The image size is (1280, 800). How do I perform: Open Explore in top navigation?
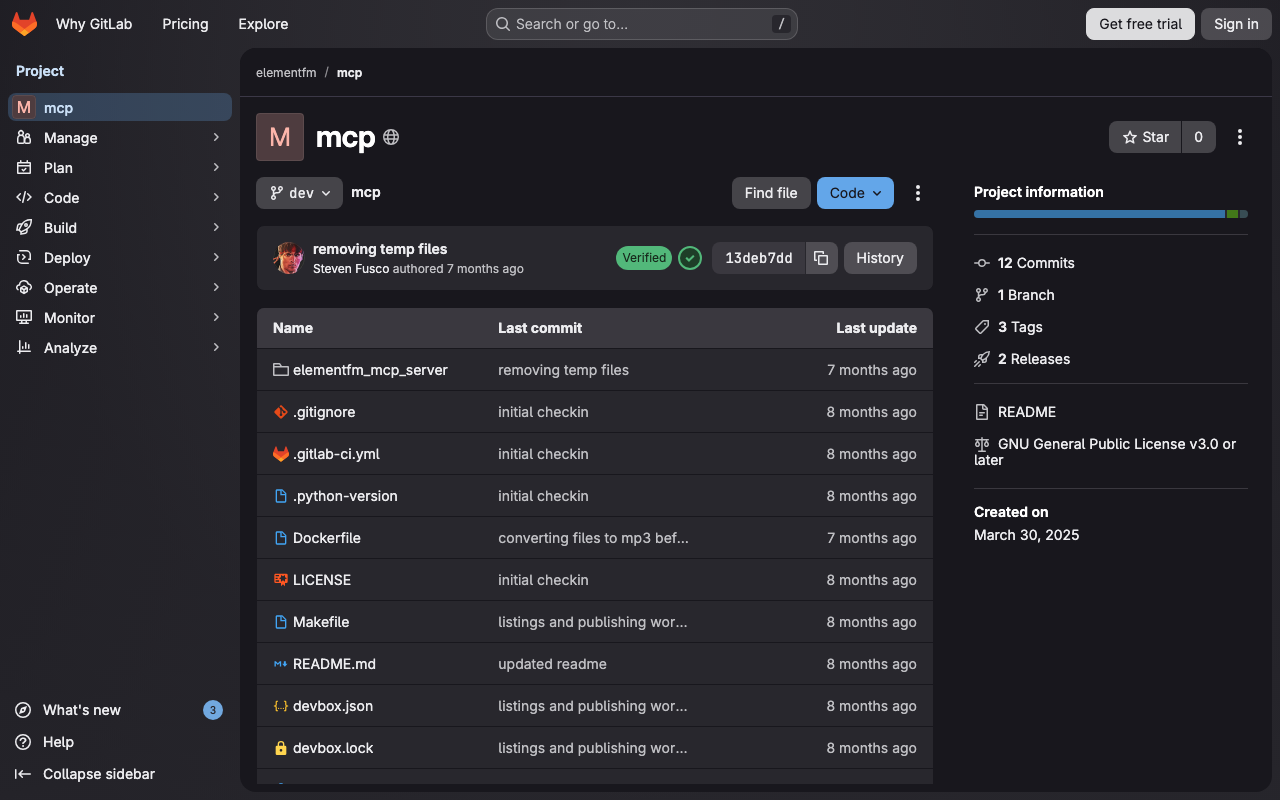pos(263,24)
